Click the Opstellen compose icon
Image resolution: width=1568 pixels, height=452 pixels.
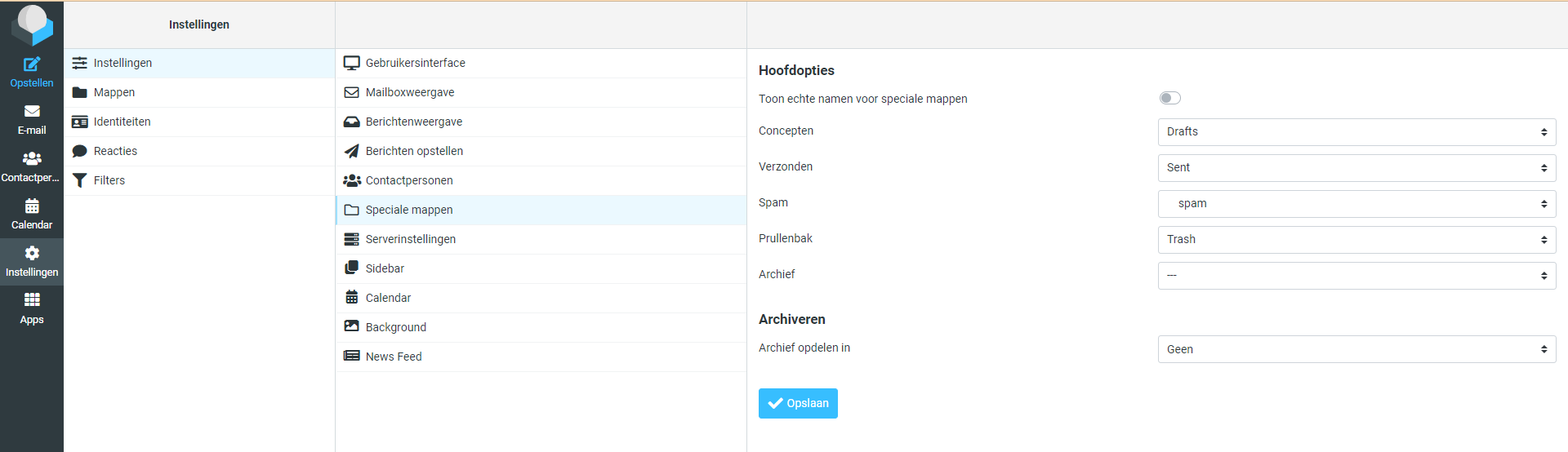click(x=32, y=64)
